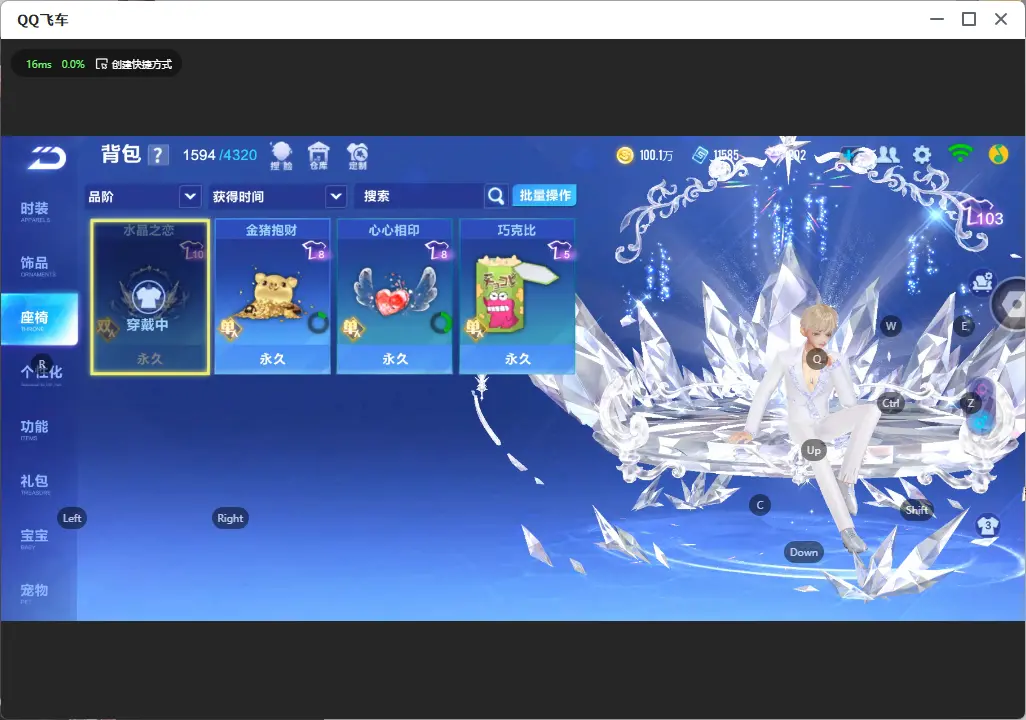The width and height of the screenshot is (1026, 720).
Task: Open the 捏脸 face editor icon
Action: [281, 156]
